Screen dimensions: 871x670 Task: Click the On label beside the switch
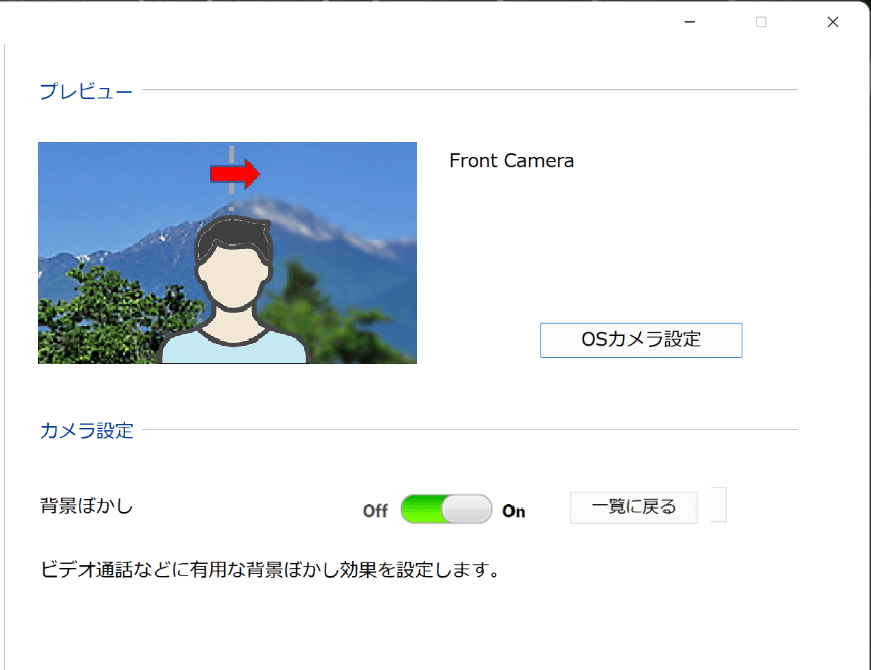point(514,511)
